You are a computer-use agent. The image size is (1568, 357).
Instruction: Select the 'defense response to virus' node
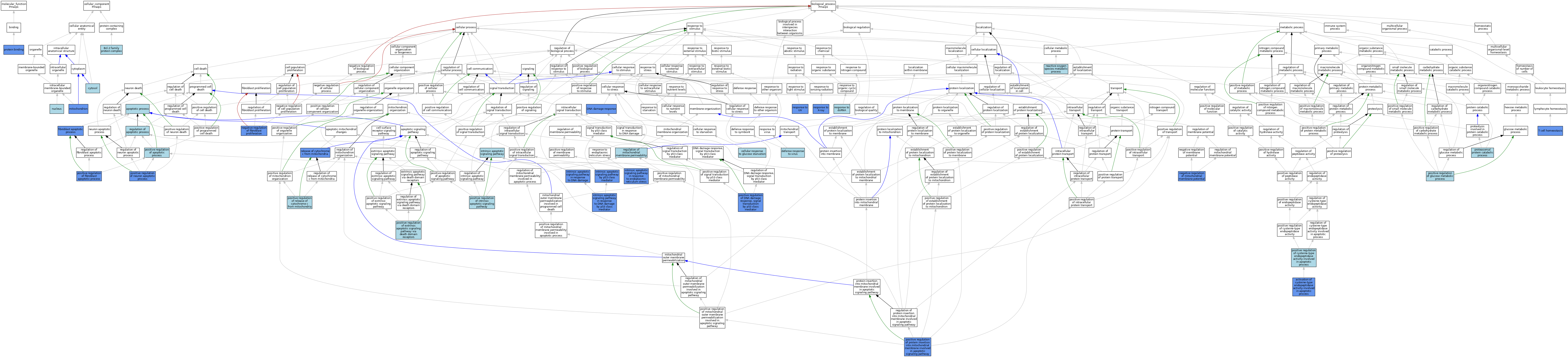coord(793,153)
